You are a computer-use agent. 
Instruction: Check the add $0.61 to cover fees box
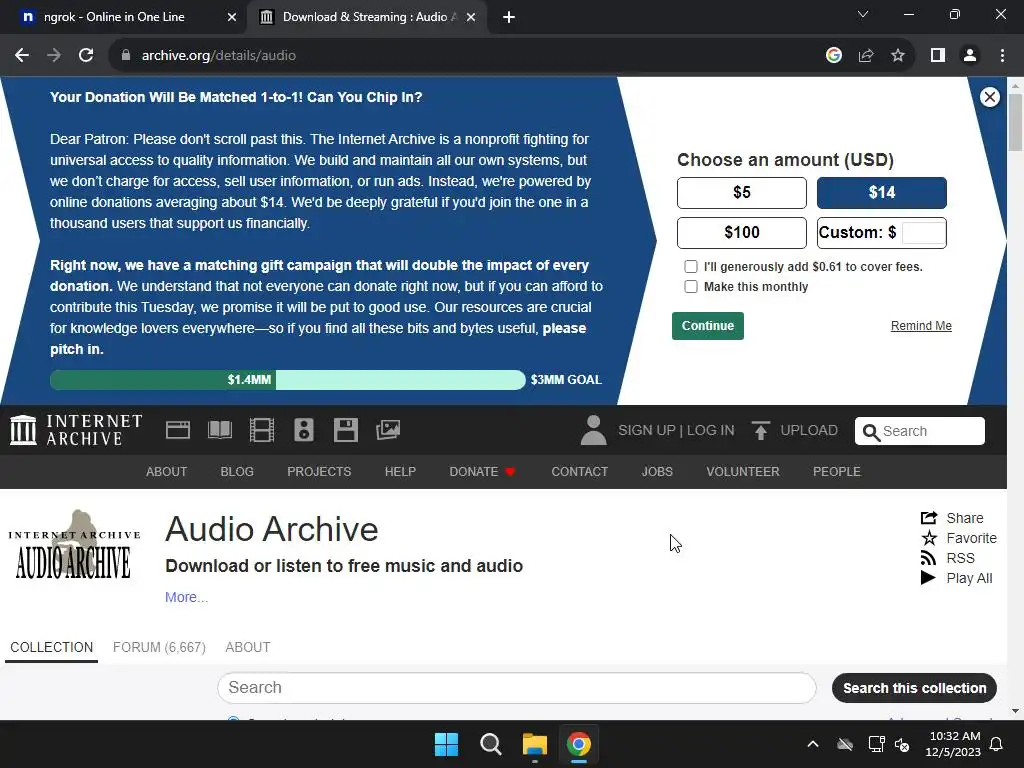click(x=691, y=266)
